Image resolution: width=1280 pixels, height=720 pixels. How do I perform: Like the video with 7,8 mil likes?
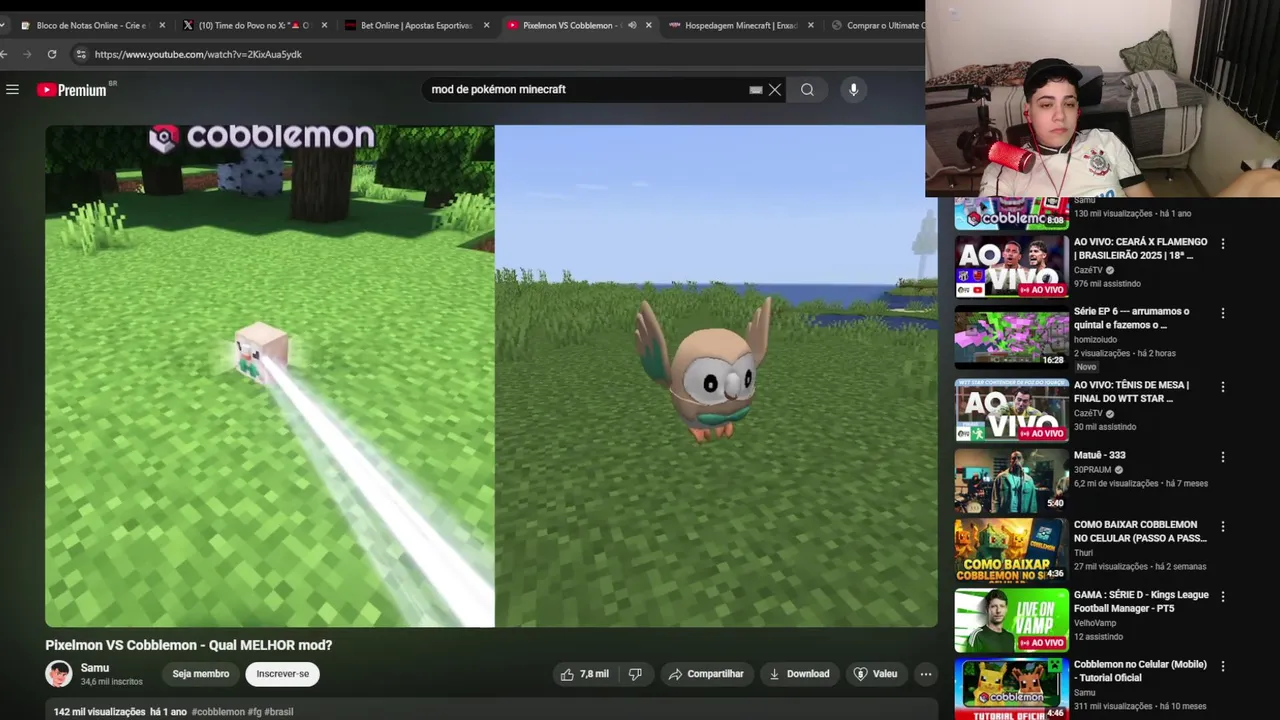(584, 674)
